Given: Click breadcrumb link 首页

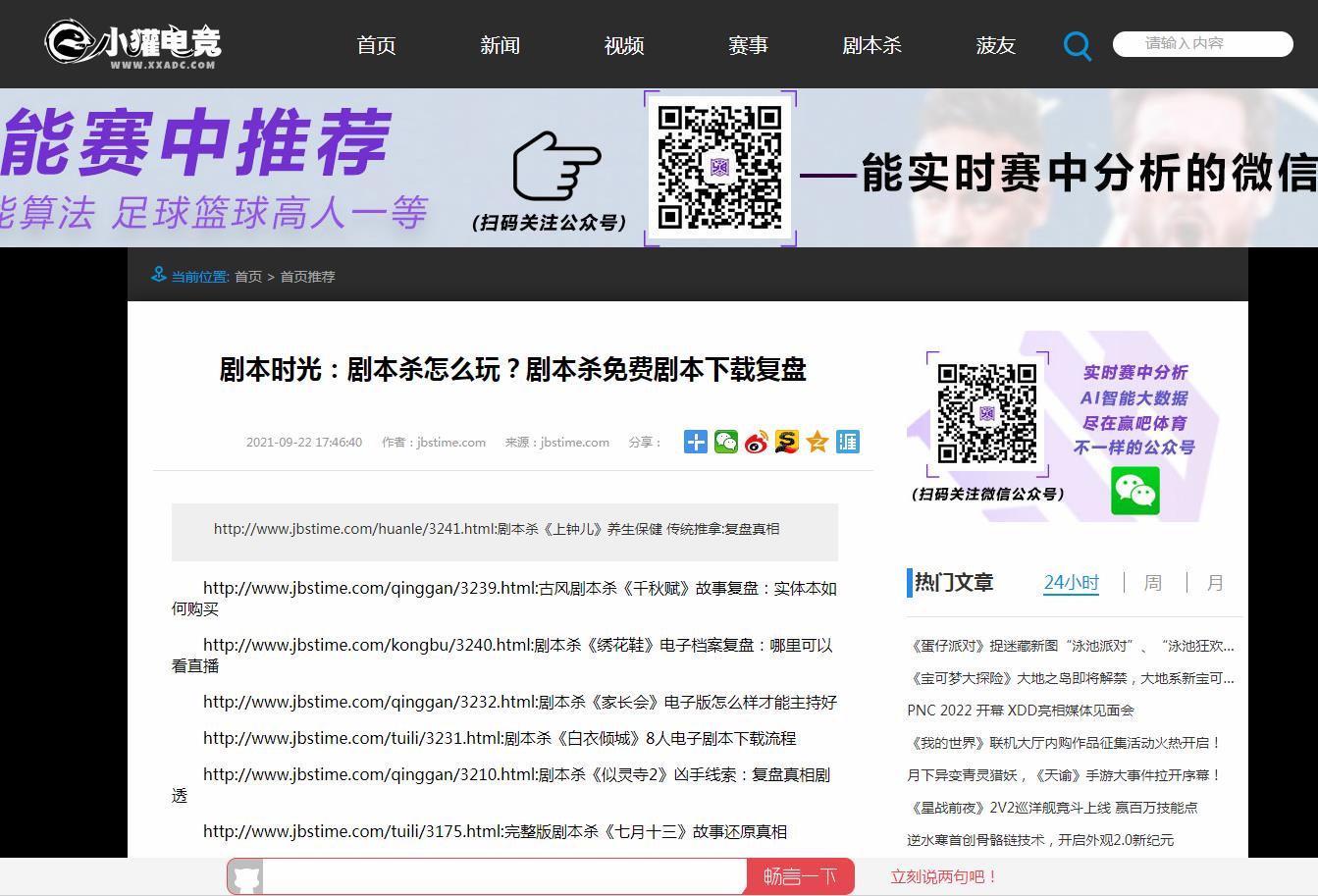Looking at the screenshot, I should coord(248,277).
